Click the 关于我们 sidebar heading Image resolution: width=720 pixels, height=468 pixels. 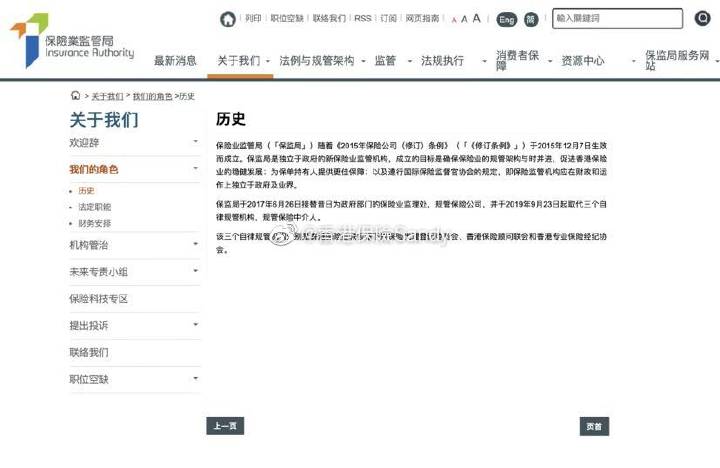click(104, 120)
